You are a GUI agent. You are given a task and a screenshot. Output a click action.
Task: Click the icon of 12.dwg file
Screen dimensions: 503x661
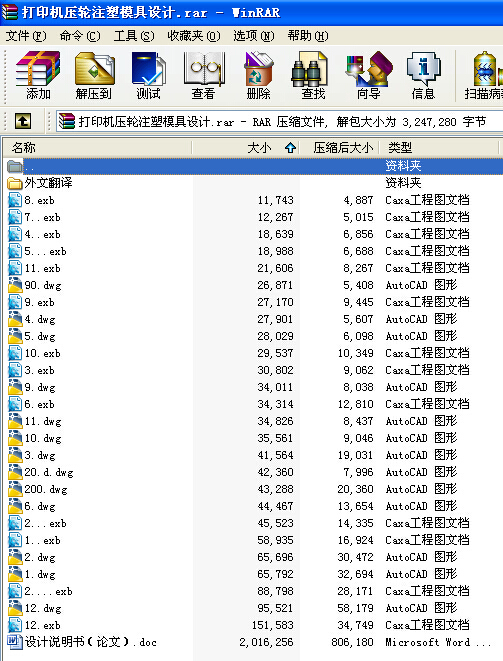coord(15,608)
